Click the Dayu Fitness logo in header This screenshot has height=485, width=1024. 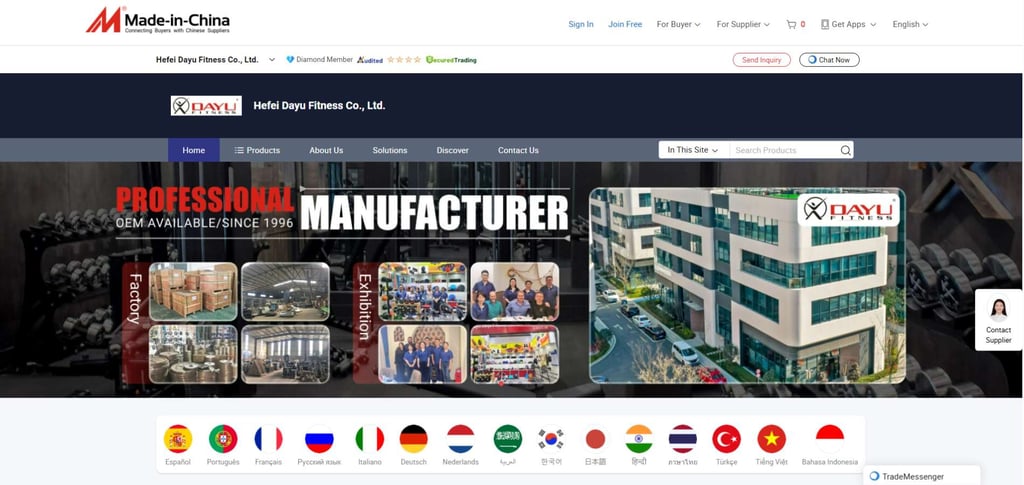(x=206, y=106)
